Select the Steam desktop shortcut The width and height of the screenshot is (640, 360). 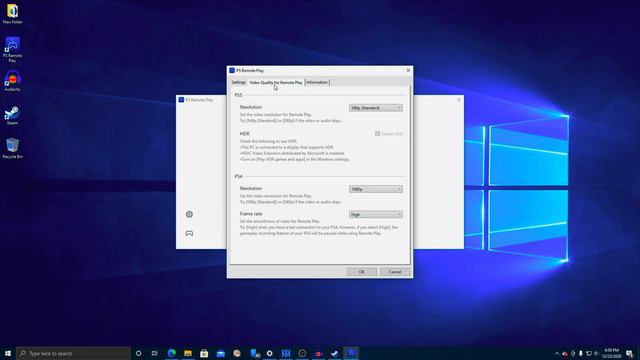(12, 115)
